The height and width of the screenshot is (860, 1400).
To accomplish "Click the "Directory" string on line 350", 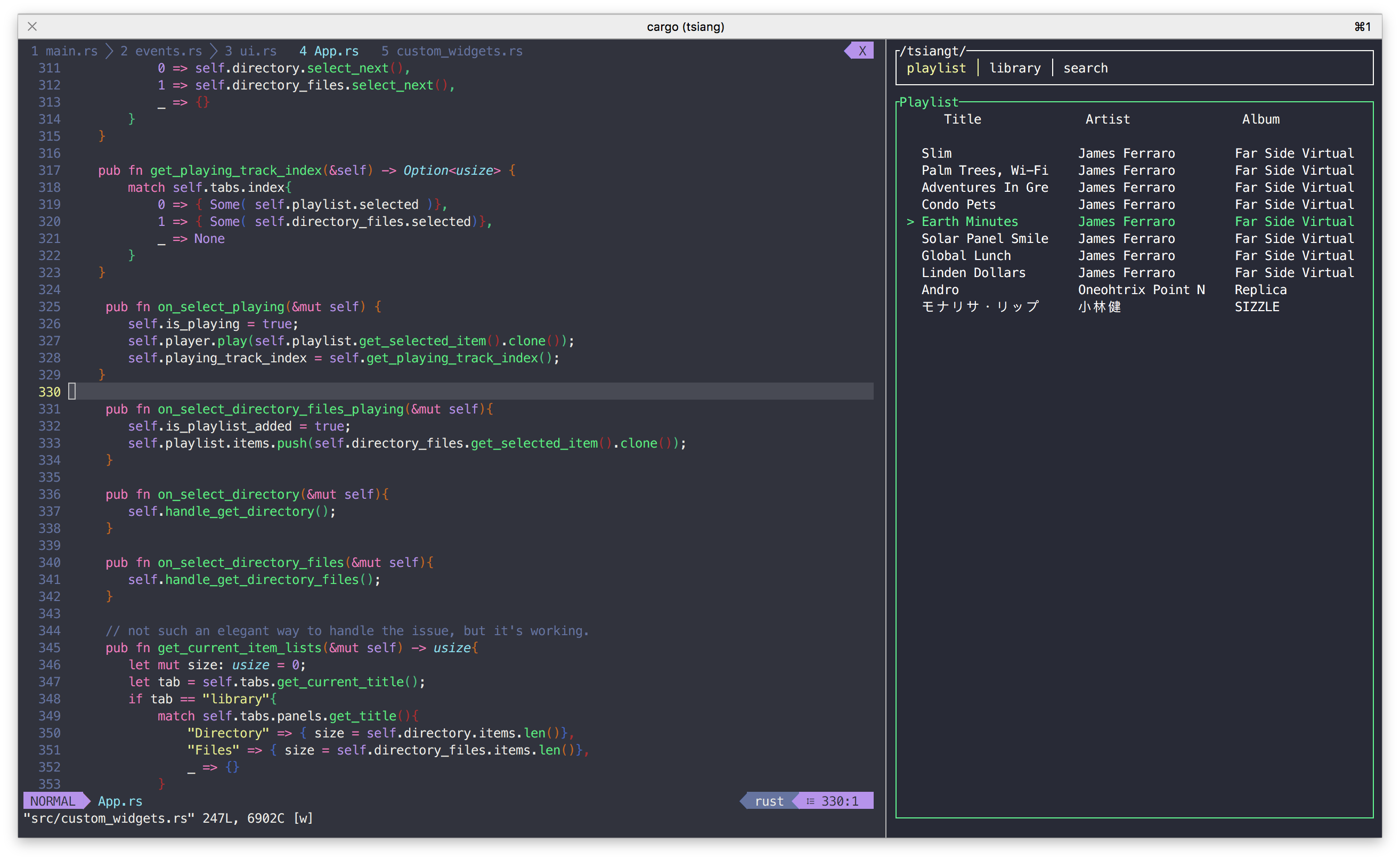I will pos(228,734).
